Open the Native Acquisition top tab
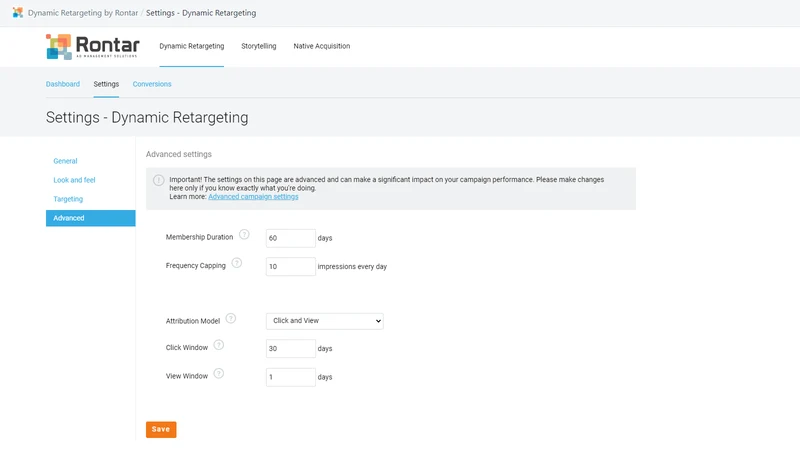This screenshot has width=800, height=450. tap(321, 46)
